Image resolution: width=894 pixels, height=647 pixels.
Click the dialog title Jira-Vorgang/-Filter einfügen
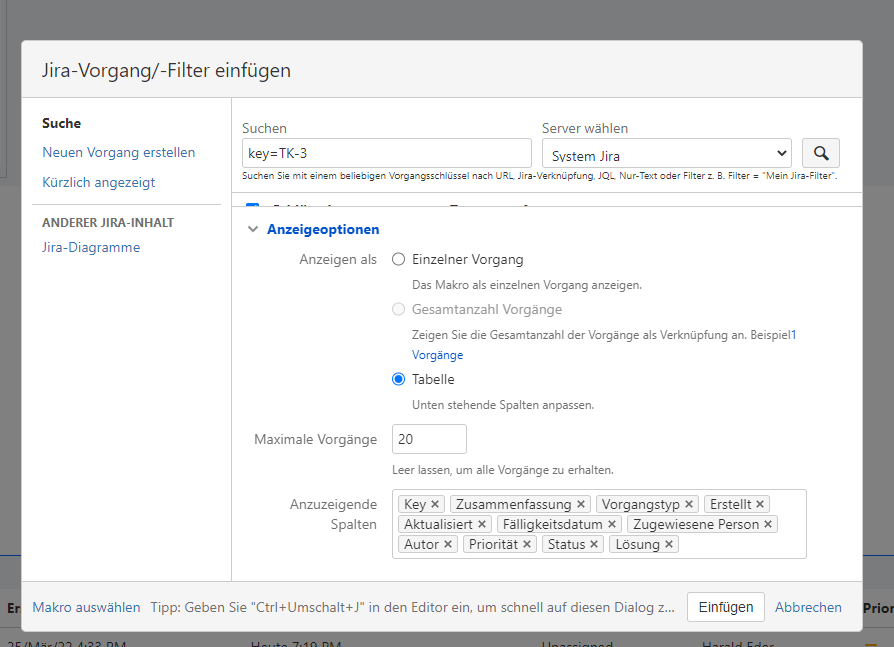(x=166, y=70)
